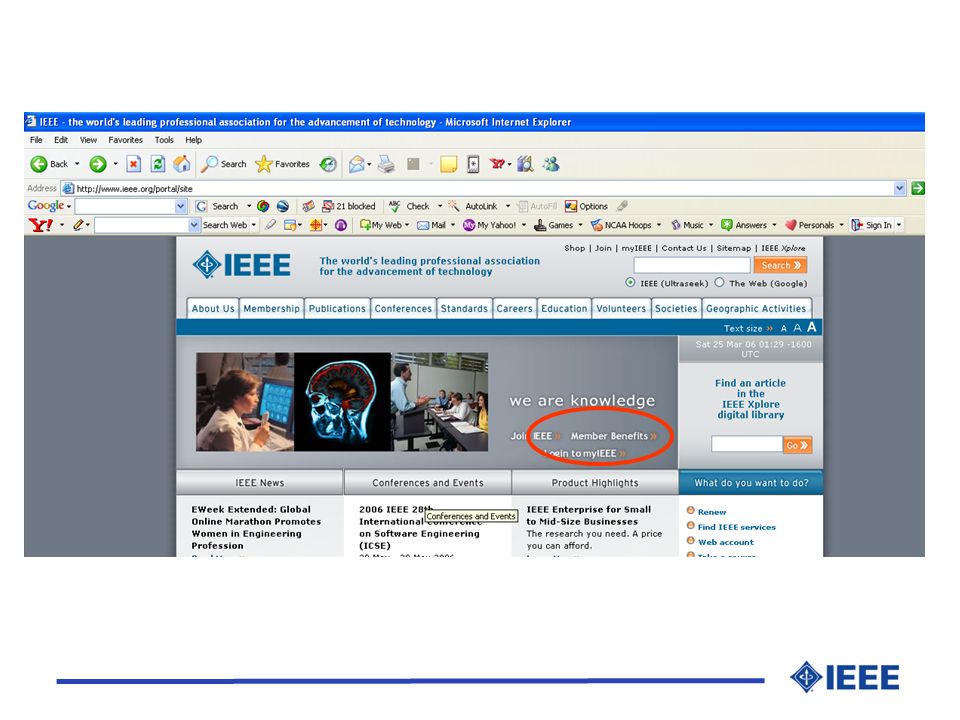Click the Member Benefits link
The width and height of the screenshot is (960, 720).
[613, 436]
